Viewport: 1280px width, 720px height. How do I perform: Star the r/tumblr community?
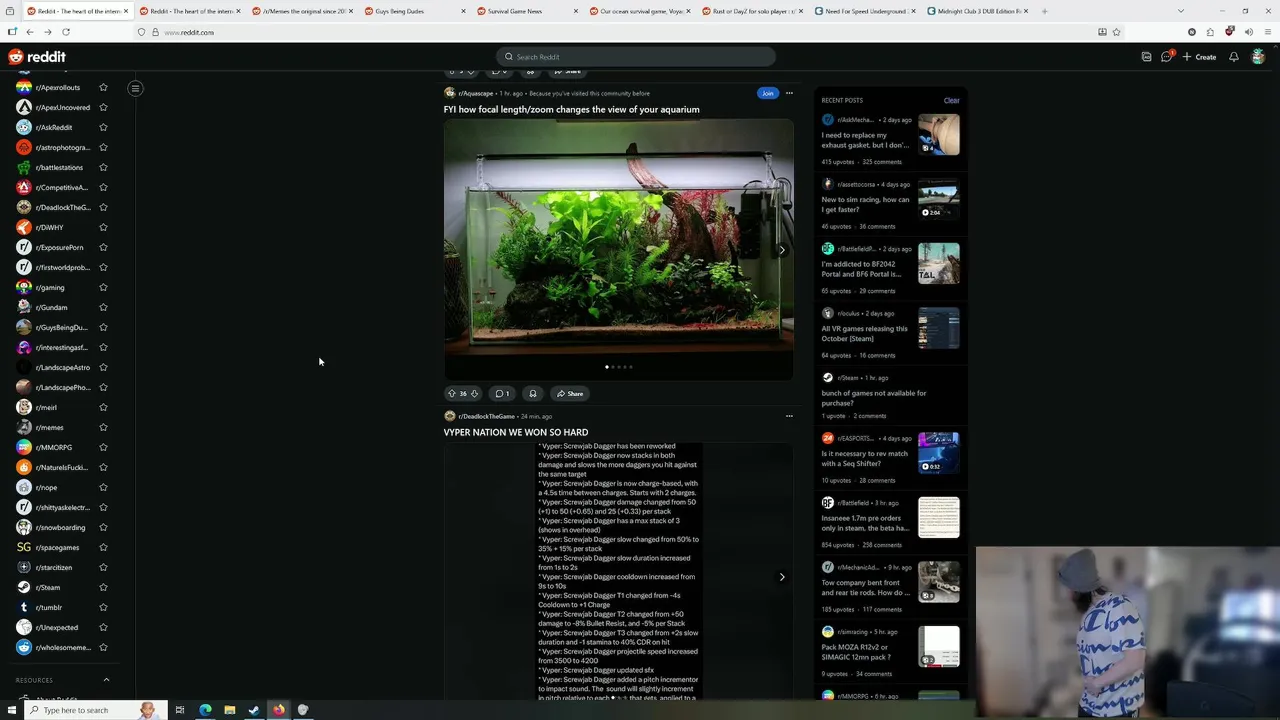[x=103, y=607]
